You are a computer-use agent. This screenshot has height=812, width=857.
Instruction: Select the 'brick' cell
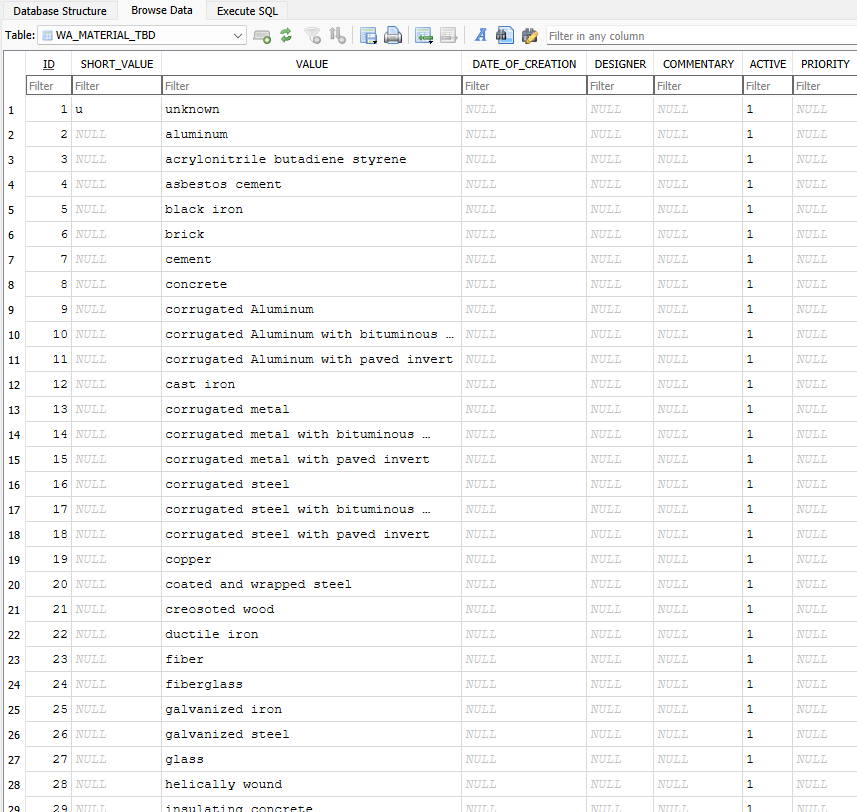click(x=312, y=234)
